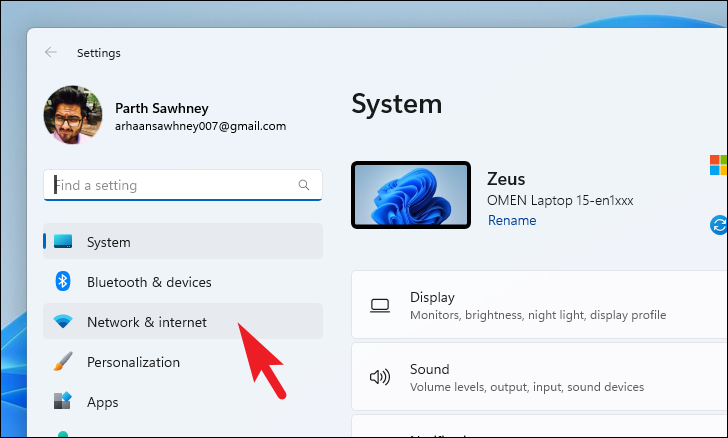This screenshot has height=438, width=728.
Task: Open the Apps settings category
Action: [x=183, y=402]
